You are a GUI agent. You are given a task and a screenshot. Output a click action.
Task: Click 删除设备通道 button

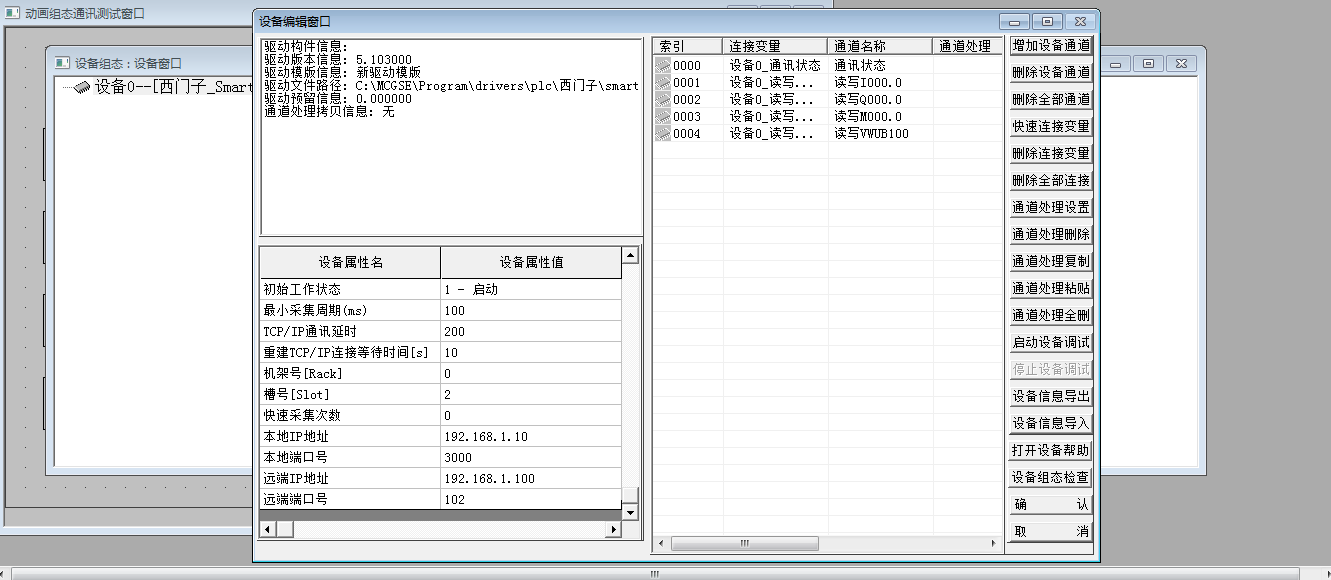[x=1050, y=73]
